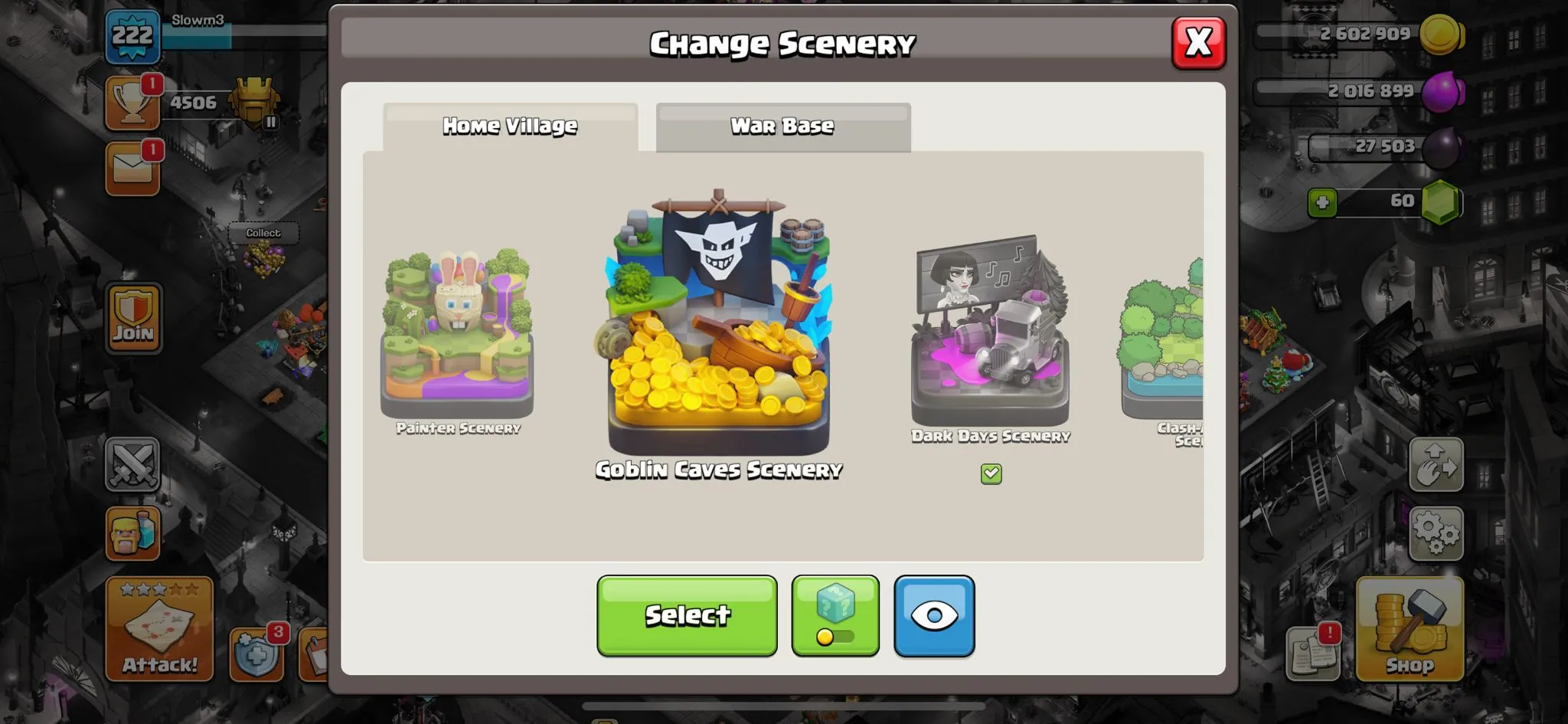Open the trophy league icon
This screenshot has width=1568, height=724.
coord(132,103)
